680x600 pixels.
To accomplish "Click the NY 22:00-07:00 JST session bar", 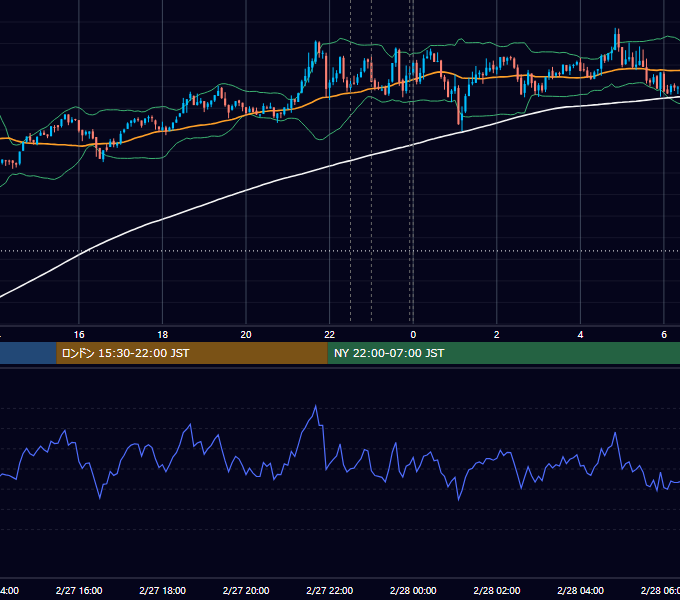I will click(503, 353).
